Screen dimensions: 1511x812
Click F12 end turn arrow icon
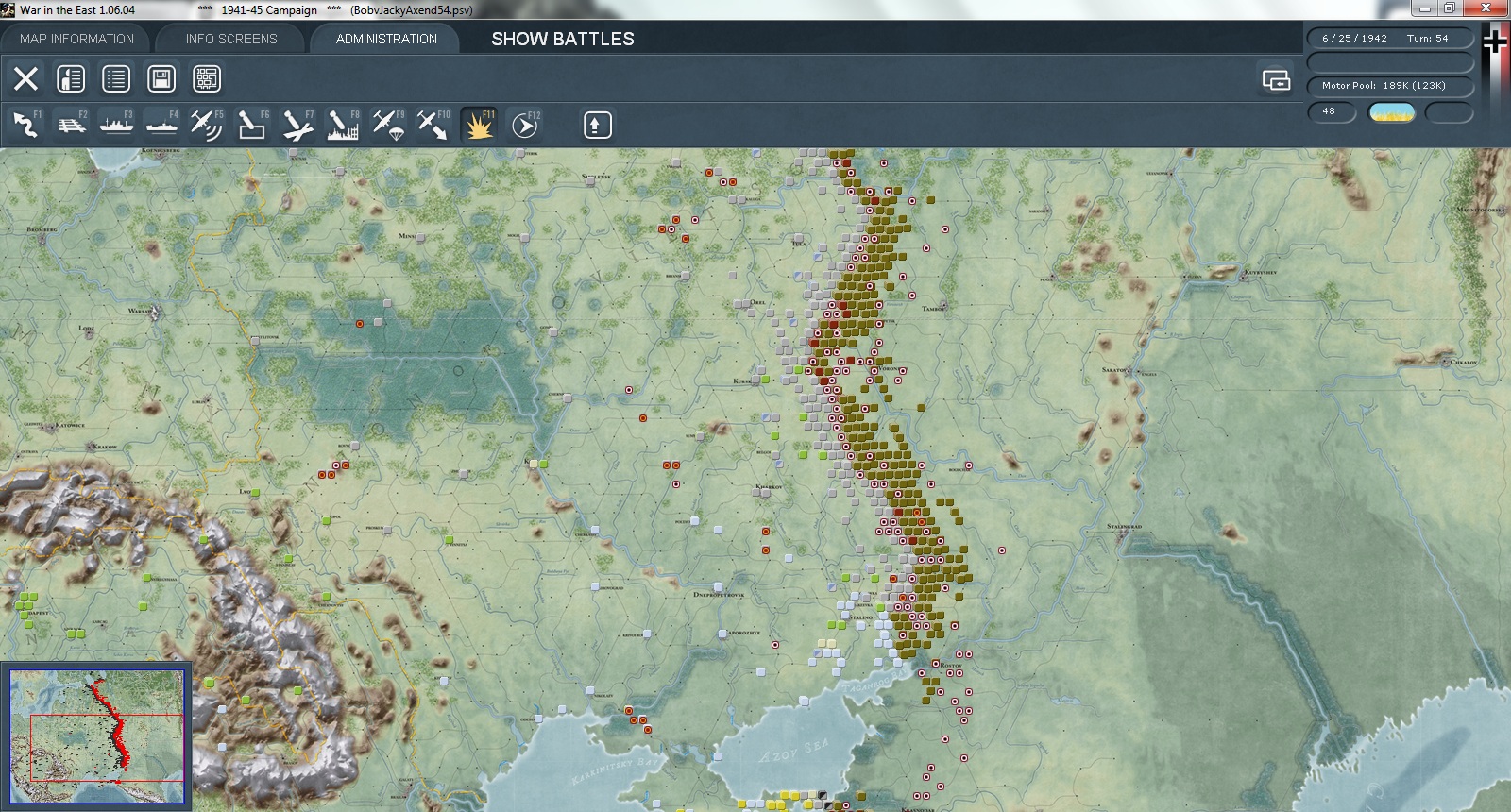[524, 125]
